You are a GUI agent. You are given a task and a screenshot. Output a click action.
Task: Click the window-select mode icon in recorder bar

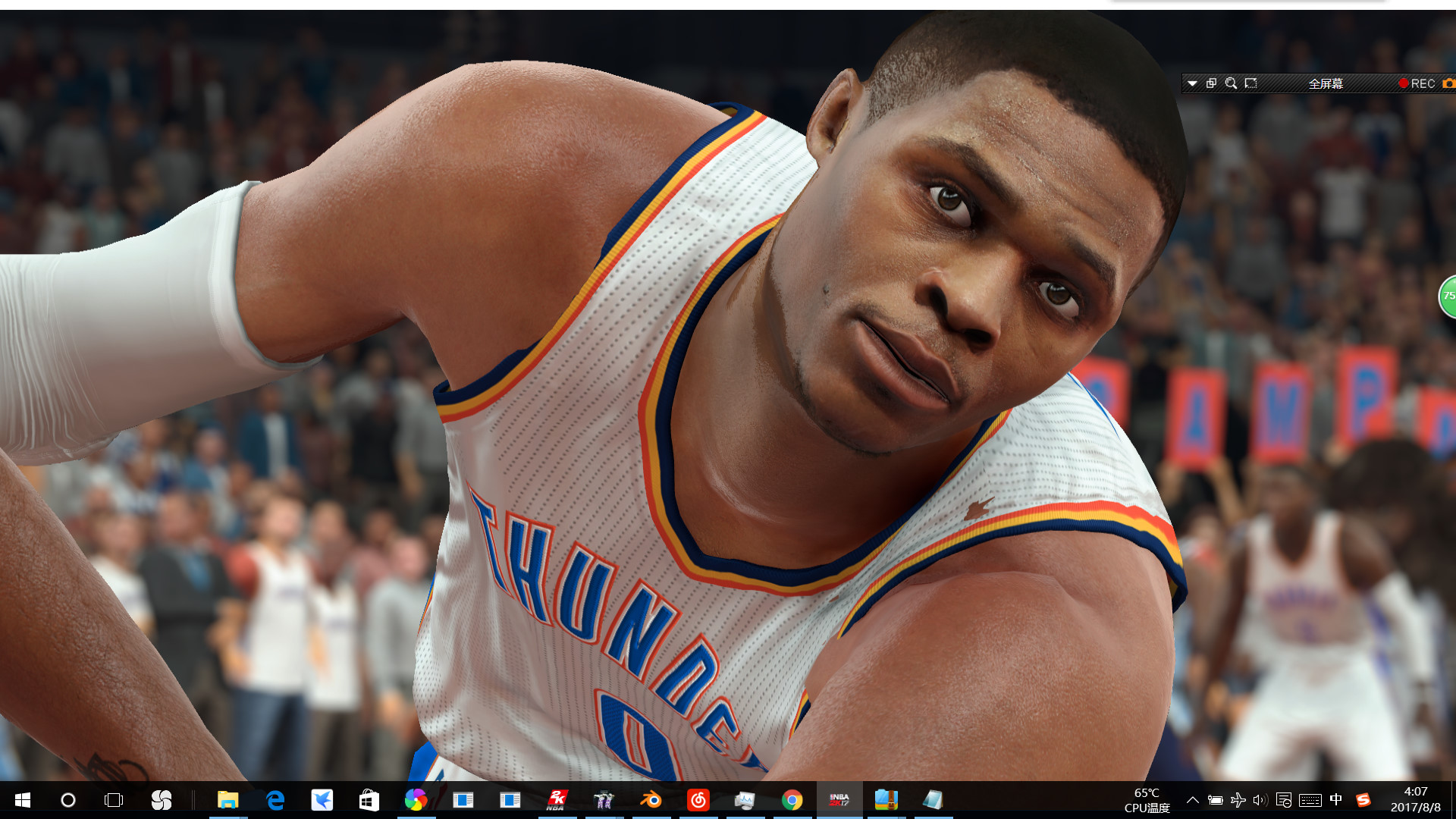(x=1211, y=83)
